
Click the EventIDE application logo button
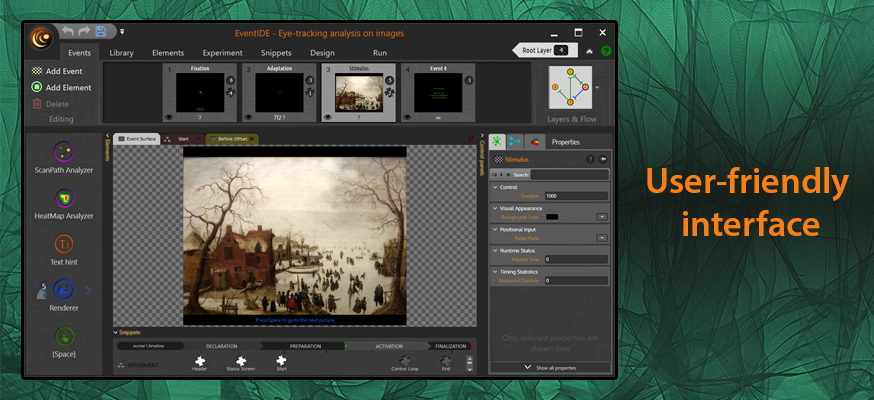tap(42, 38)
